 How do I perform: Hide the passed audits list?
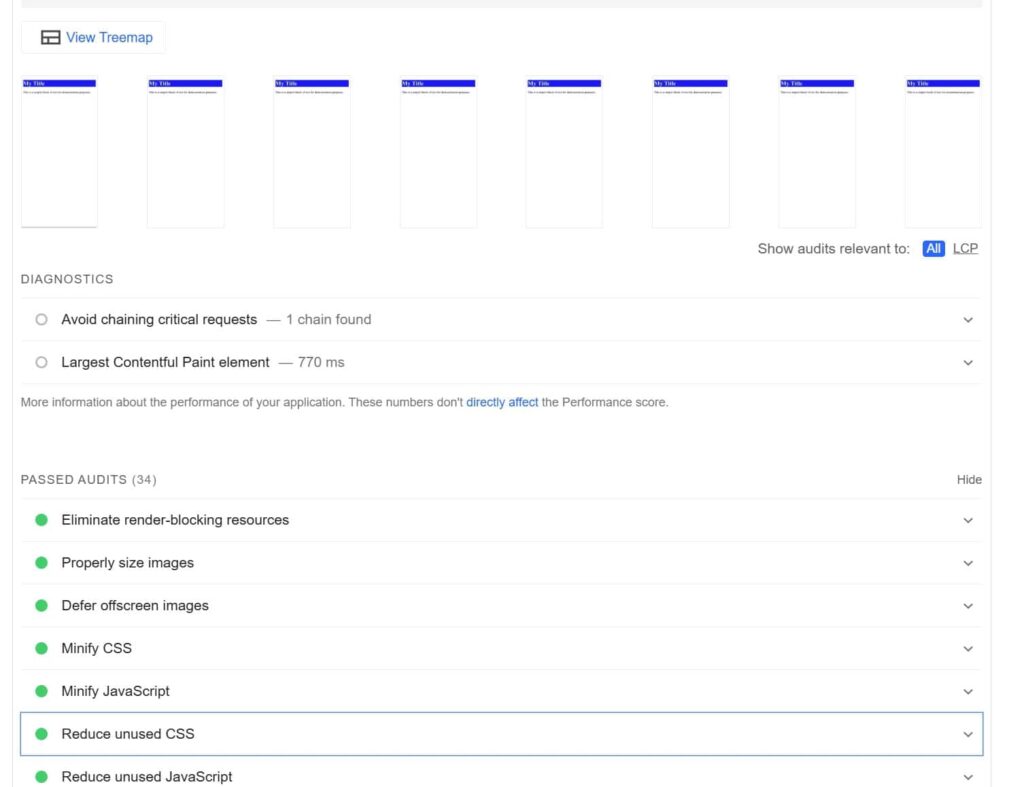969,480
